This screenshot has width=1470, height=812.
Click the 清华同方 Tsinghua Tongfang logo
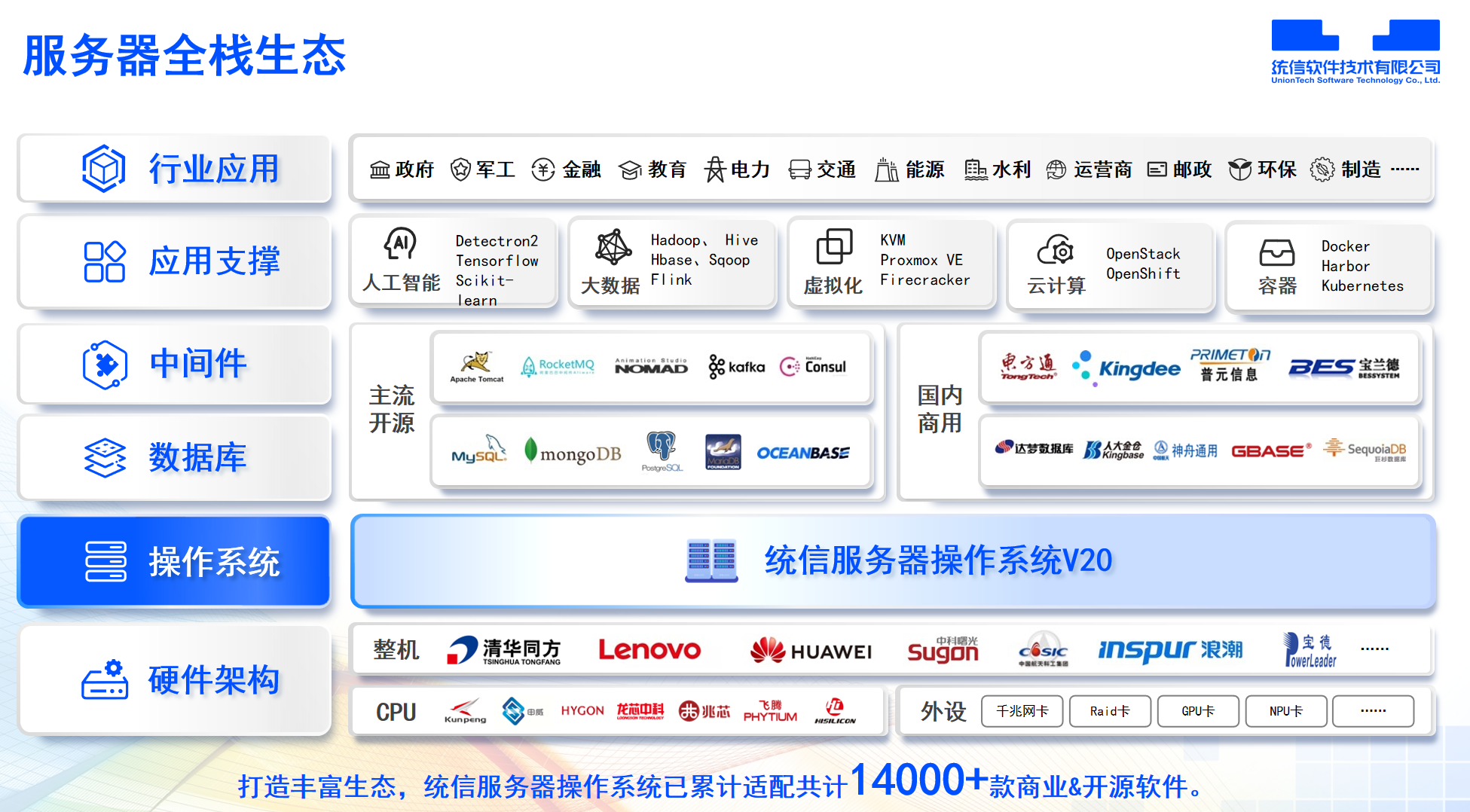tap(504, 650)
